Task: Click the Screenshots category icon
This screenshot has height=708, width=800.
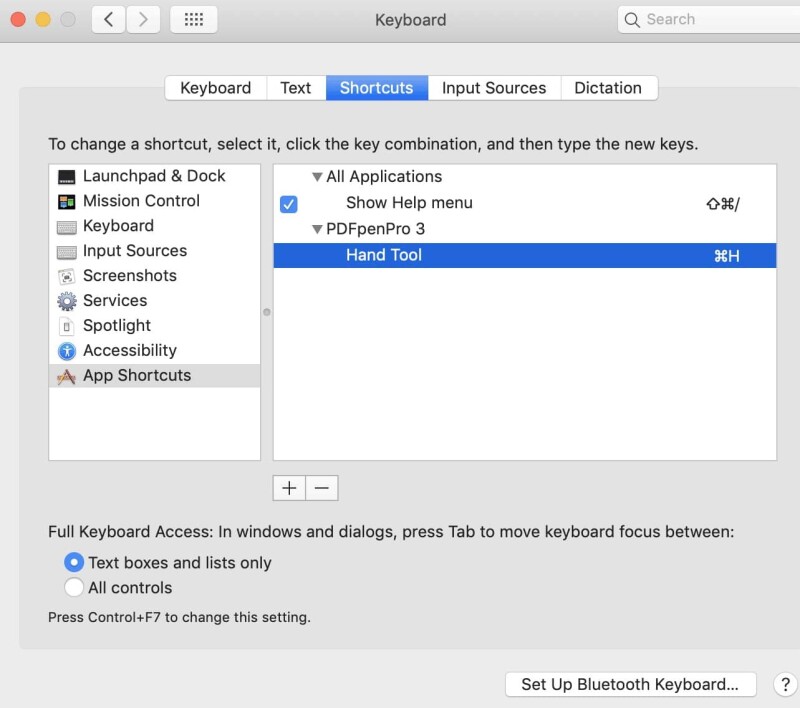Action: coord(66,276)
